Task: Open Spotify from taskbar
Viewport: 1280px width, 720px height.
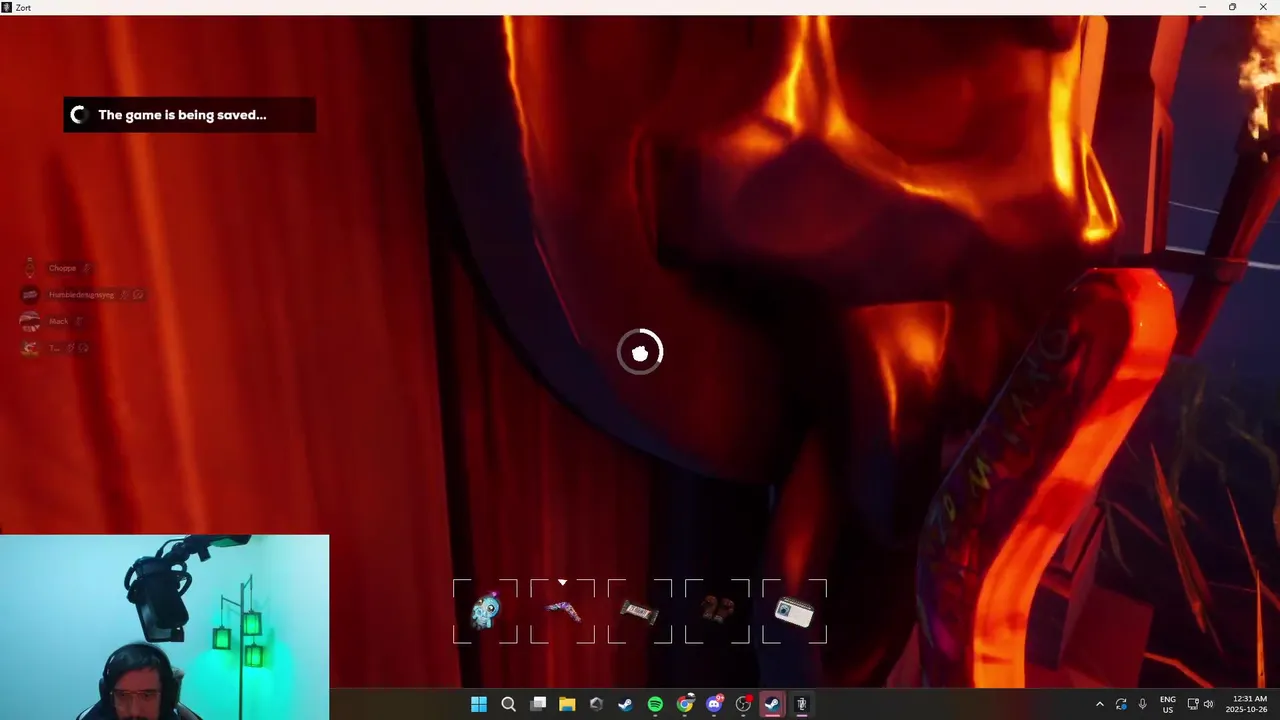Action: coord(655,704)
